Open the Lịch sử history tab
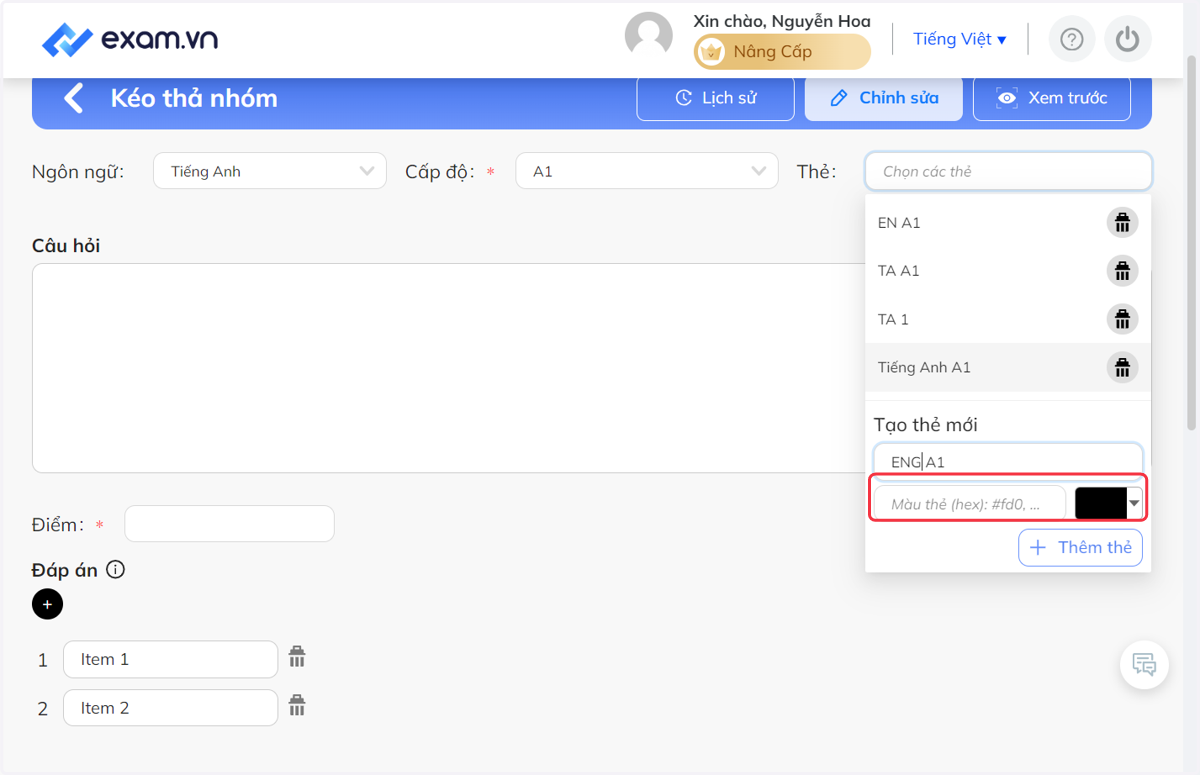The height and width of the screenshot is (775, 1200). pos(716,98)
